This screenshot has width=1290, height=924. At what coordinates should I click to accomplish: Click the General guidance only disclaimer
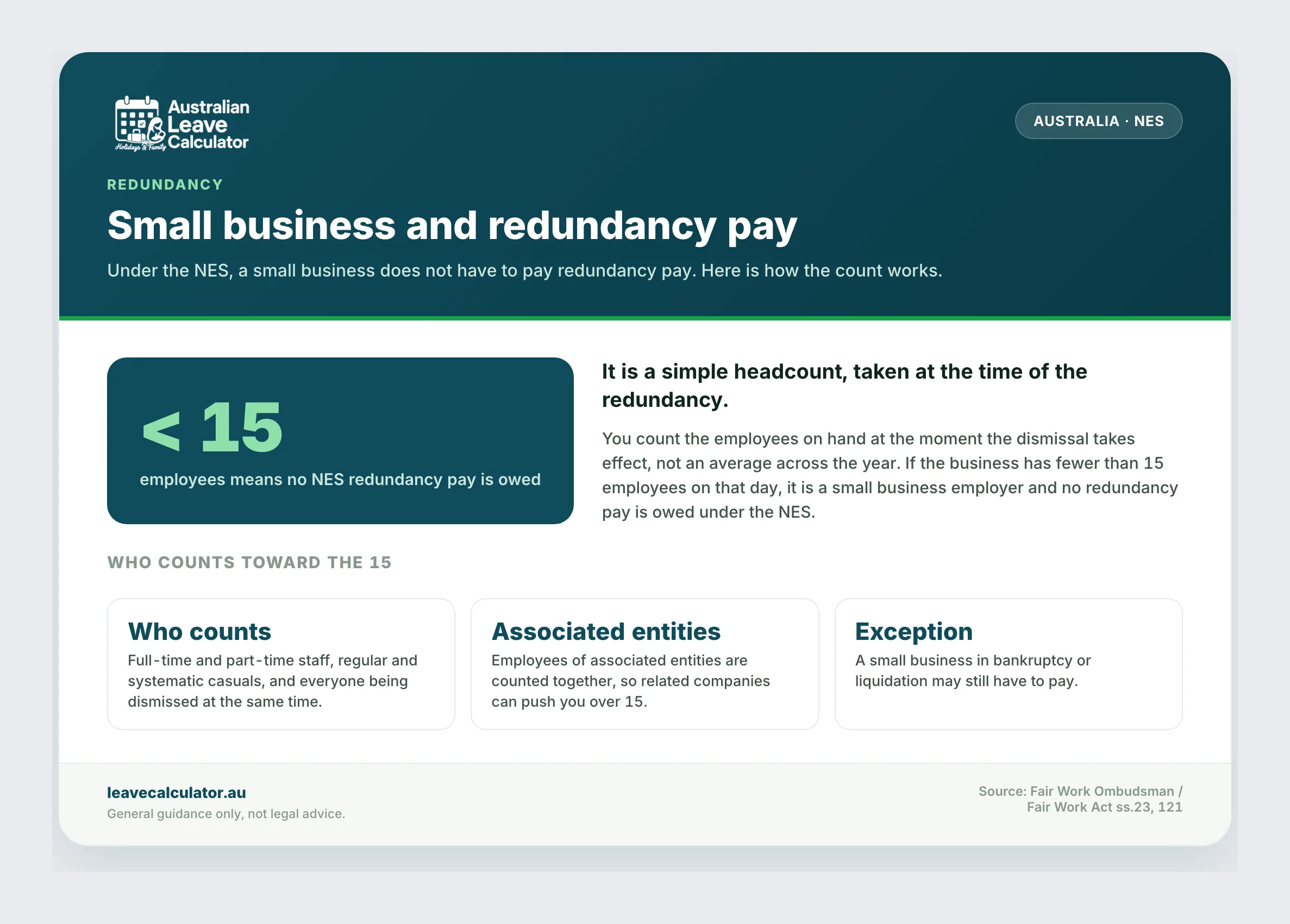coord(226,814)
